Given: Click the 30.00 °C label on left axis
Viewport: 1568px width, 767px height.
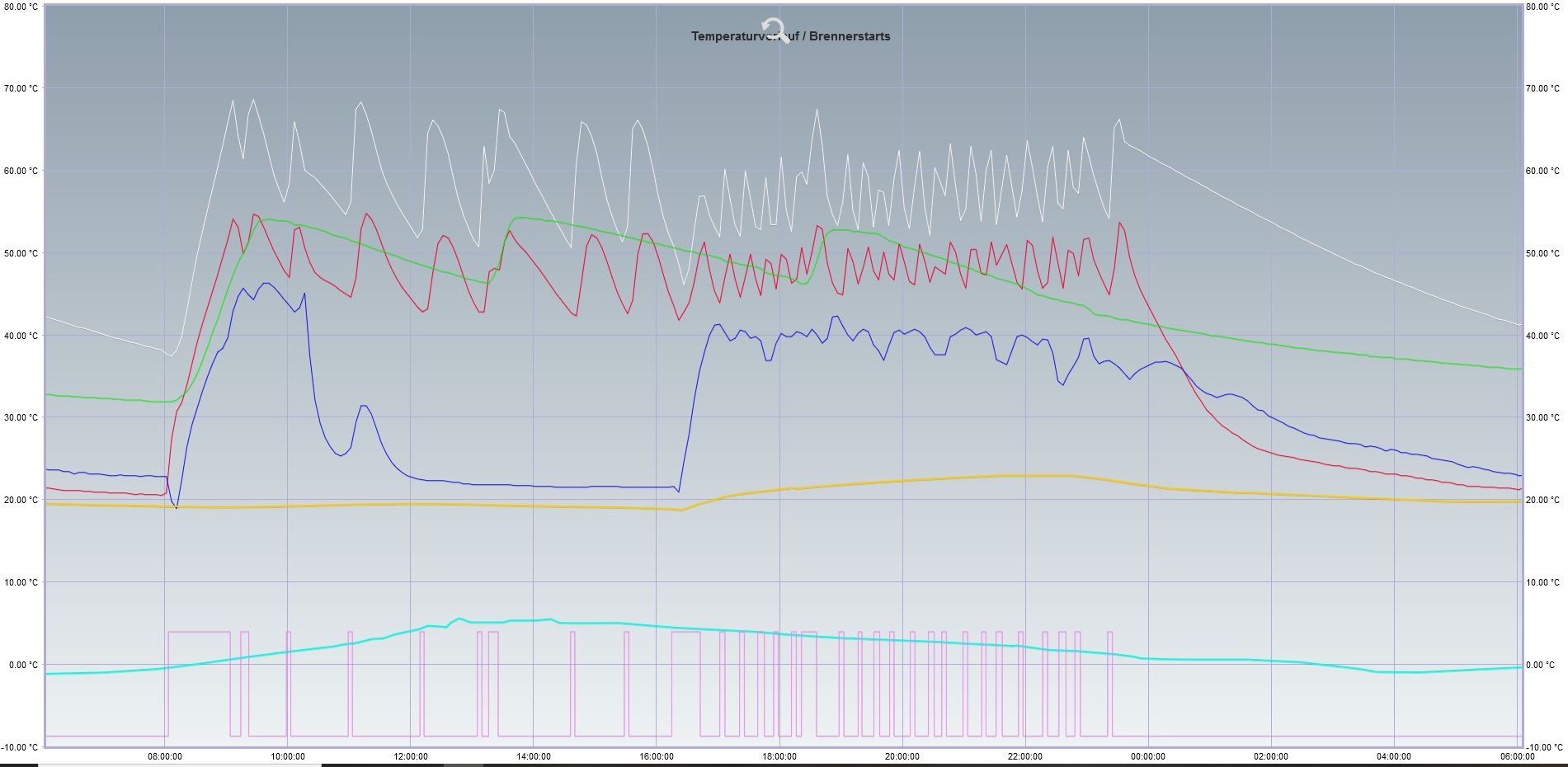Looking at the screenshot, I should click(21, 417).
